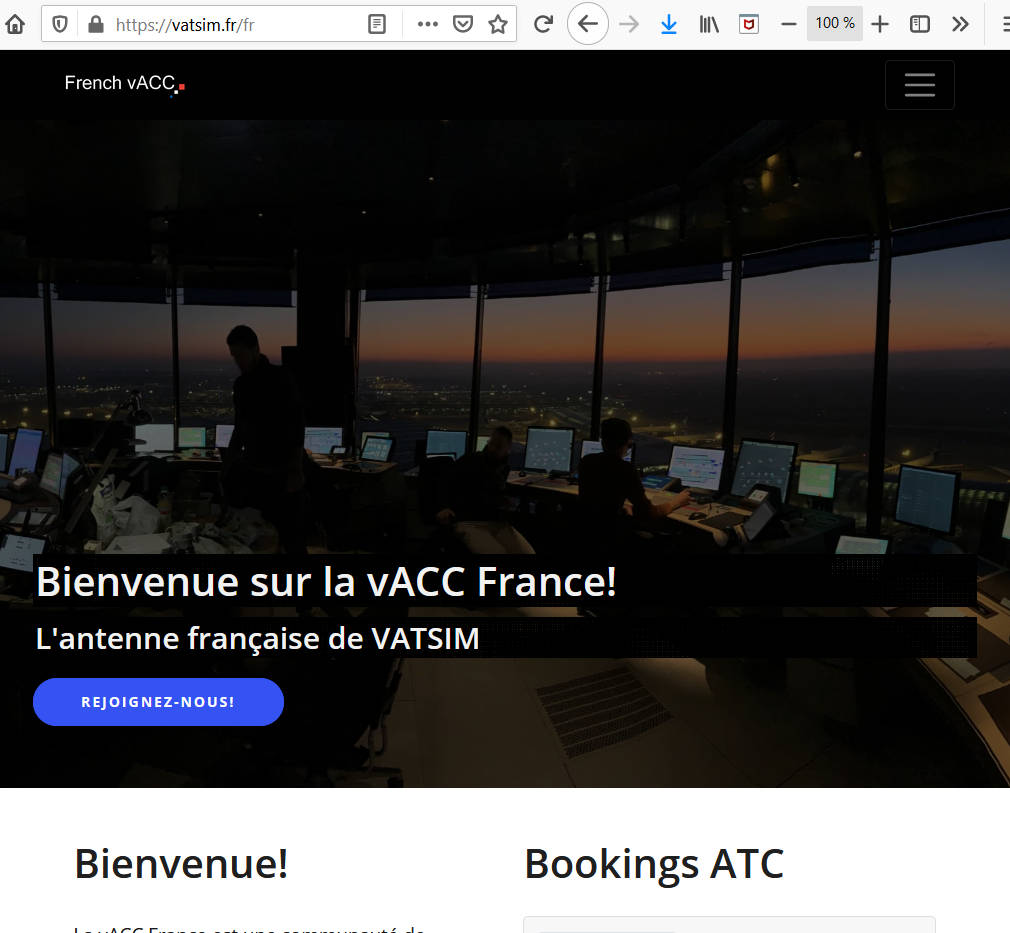The image size is (1010, 933).
Task: Click the Firefox home icon
Action: [15, 24]
